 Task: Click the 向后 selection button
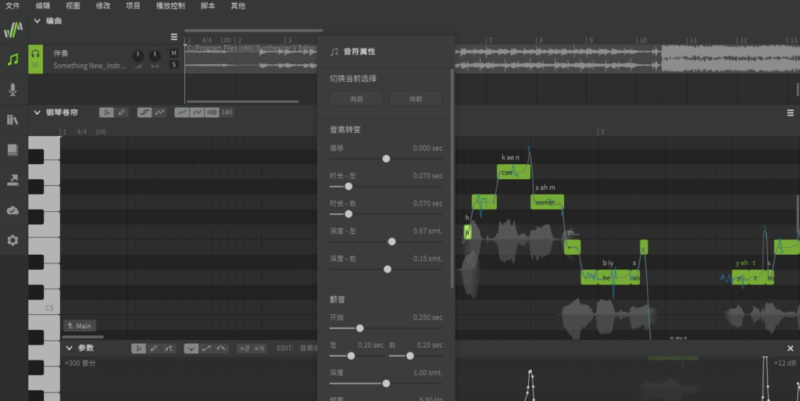[x=357, y=99]
